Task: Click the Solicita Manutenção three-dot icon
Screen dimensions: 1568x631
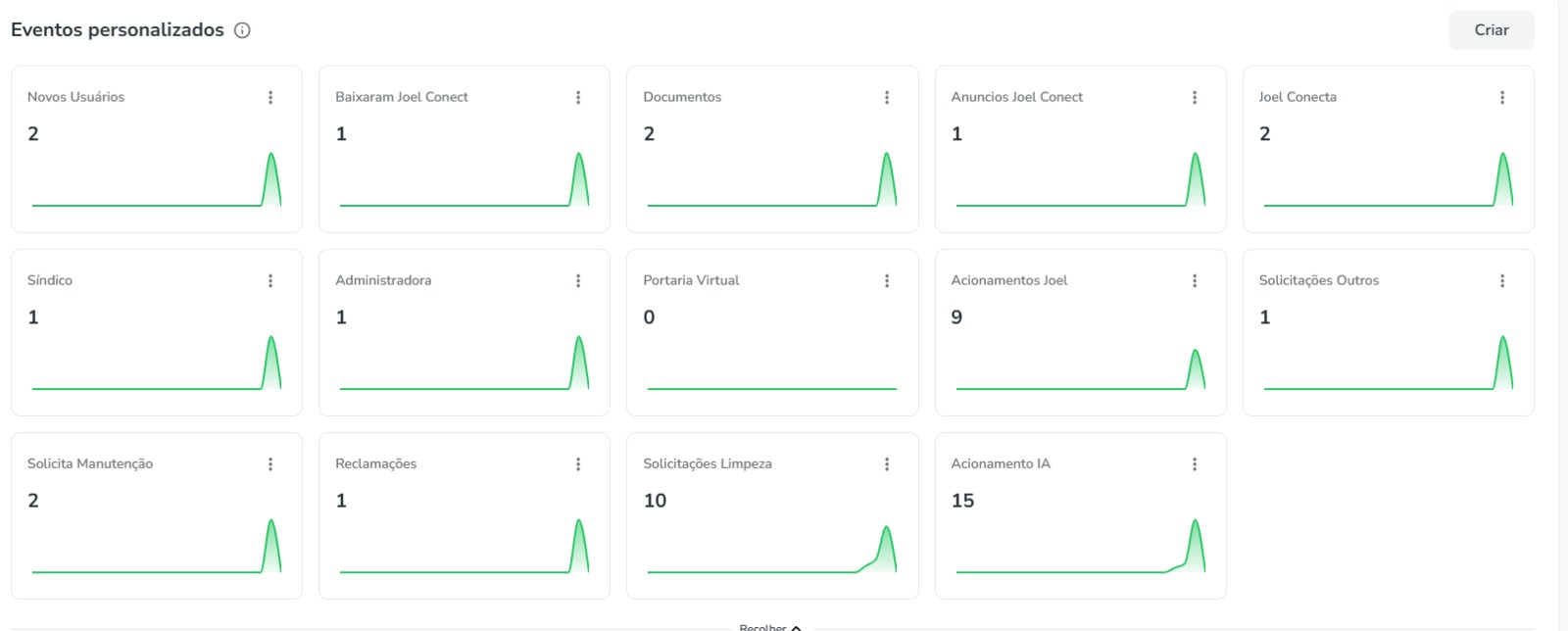Action: pos(270,463)
